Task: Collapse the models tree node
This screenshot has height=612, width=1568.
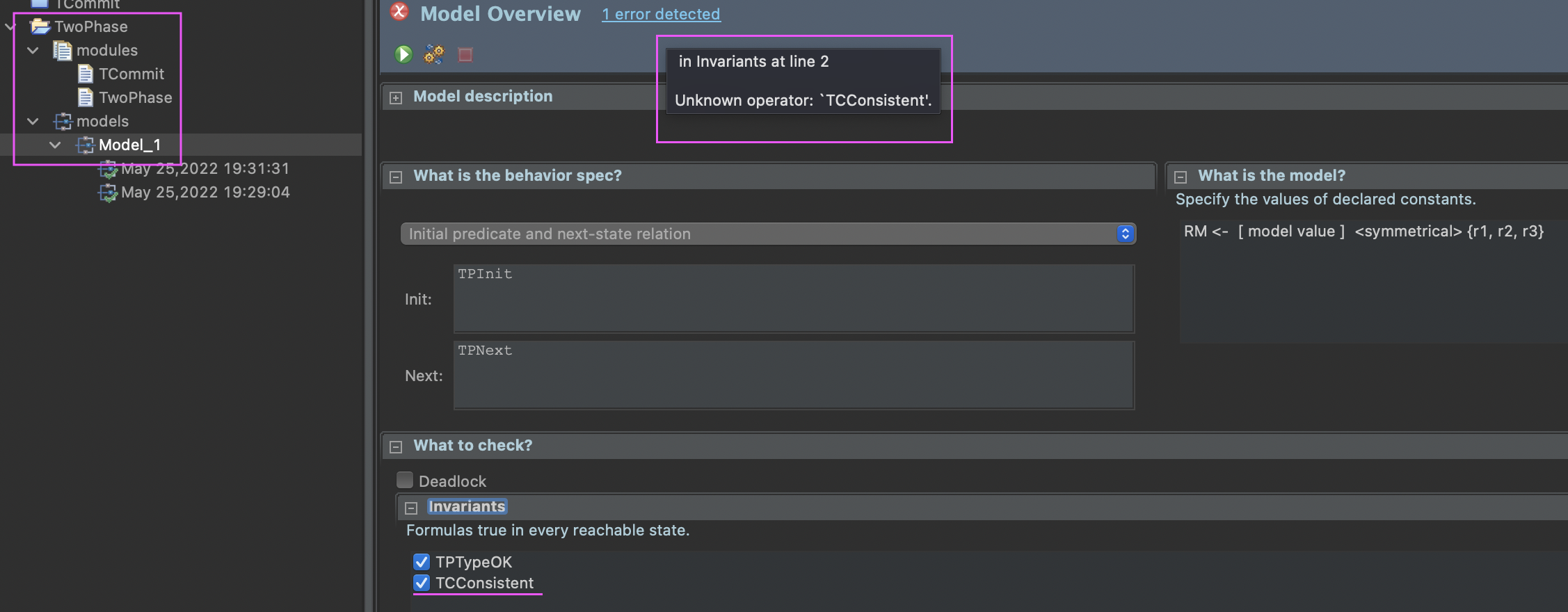Action: pos(33,122)
